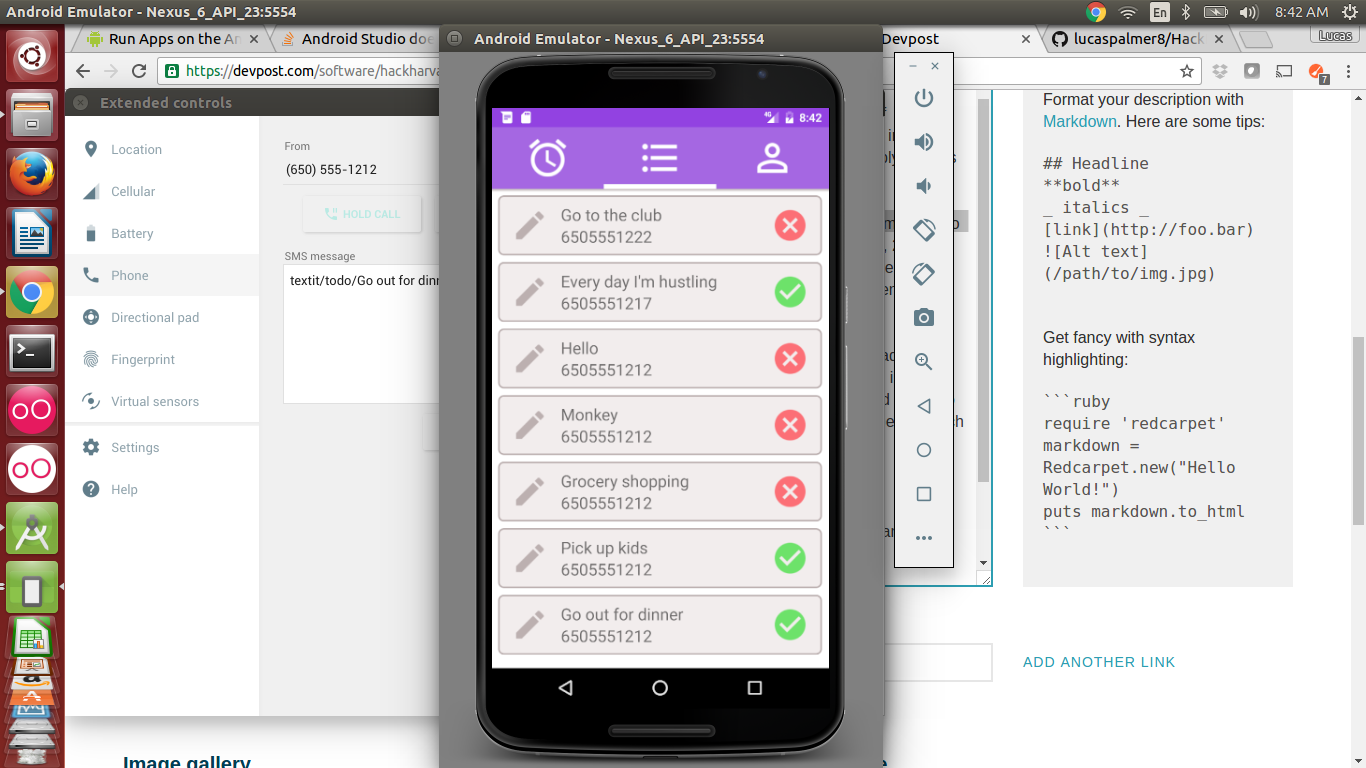The image size is (1366, 768).
Task: Edit 'Go out for dinner' pencil icon
Action: point(529,625)
